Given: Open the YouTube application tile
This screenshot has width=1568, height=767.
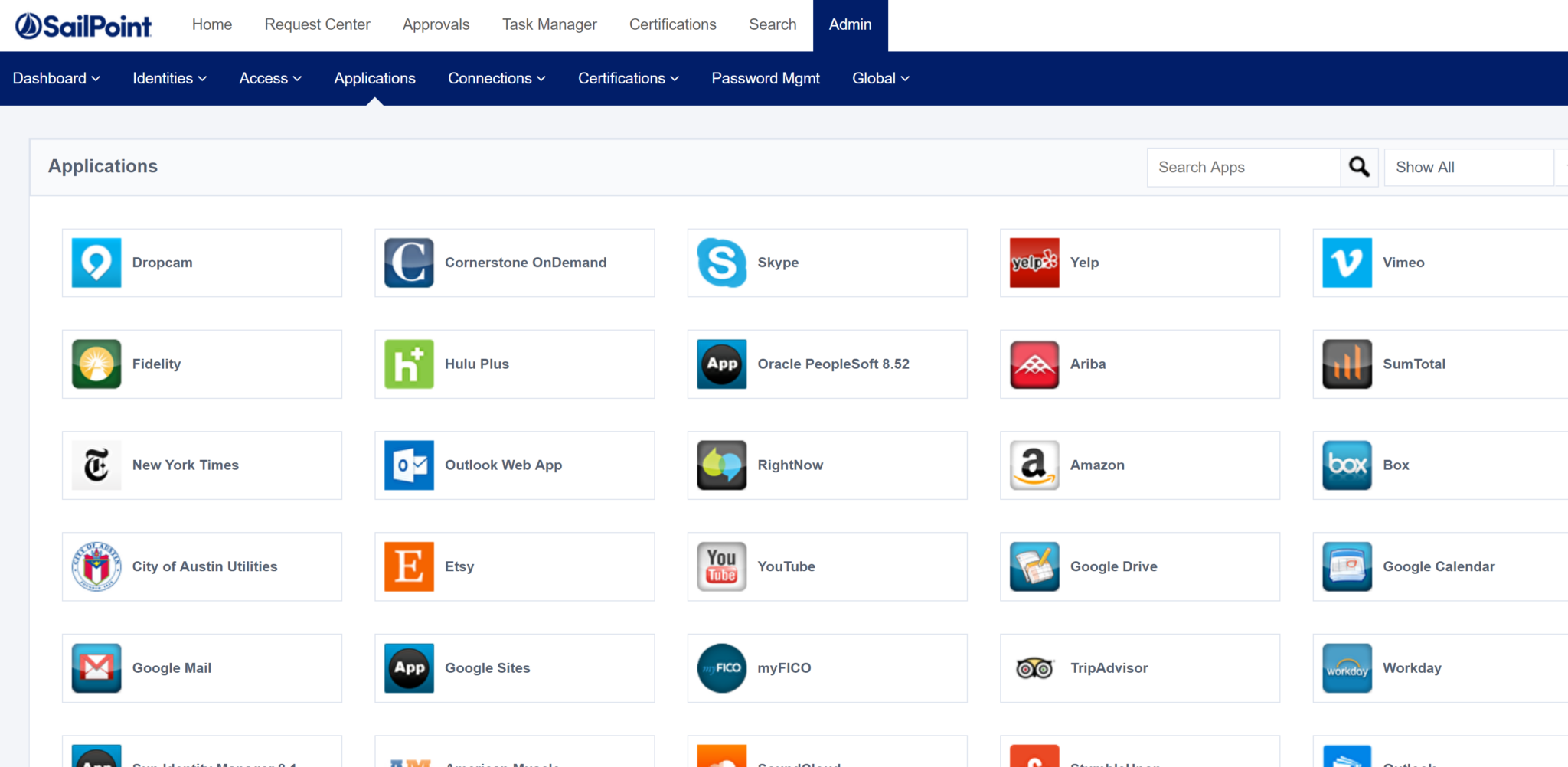Looking at the screenshot, I should tap(826, 566).
